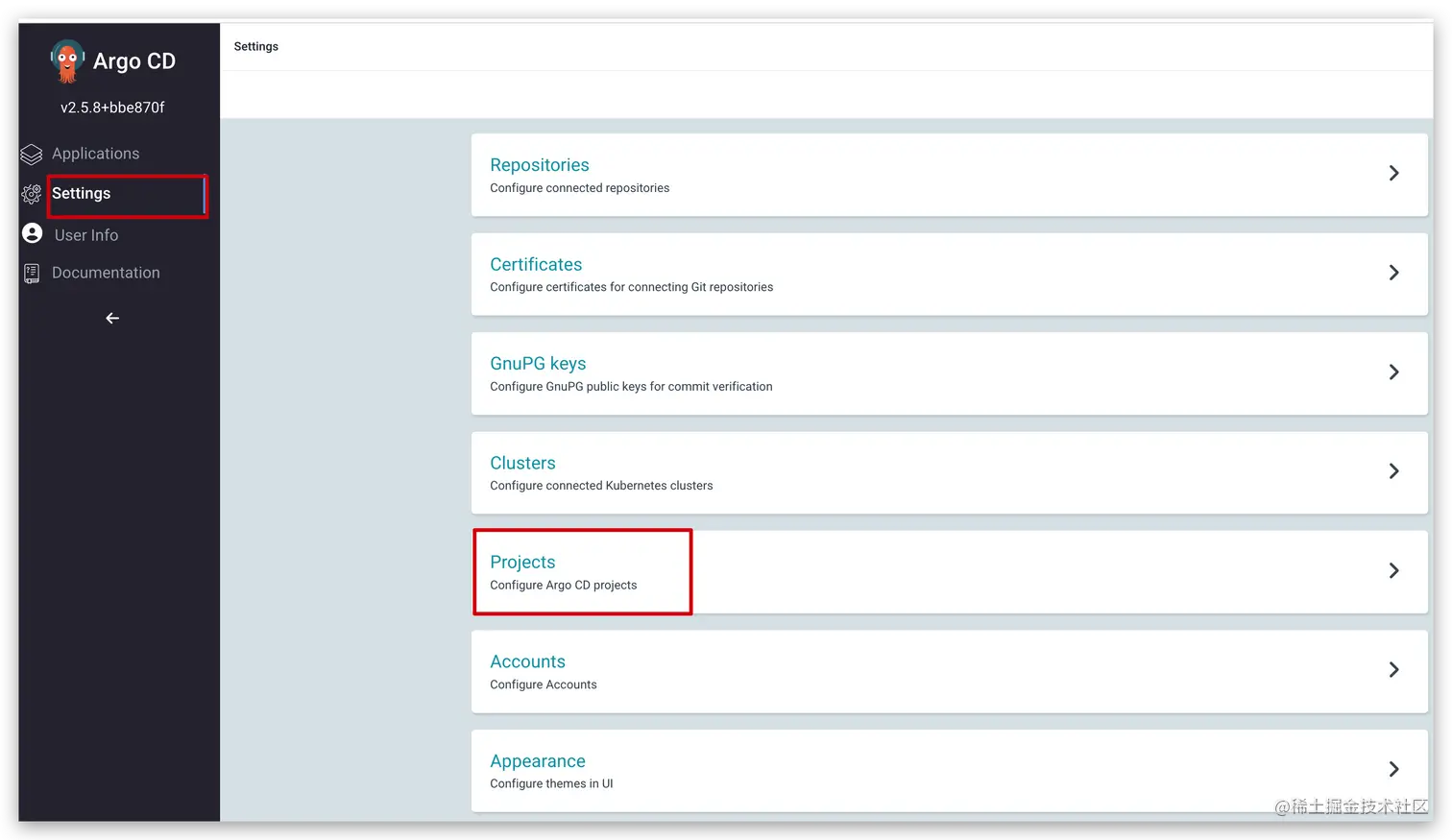1452x840 pixels.
Task: Click the User Info avatar icon
Action: pyautogui.click(x=32, y=233)
